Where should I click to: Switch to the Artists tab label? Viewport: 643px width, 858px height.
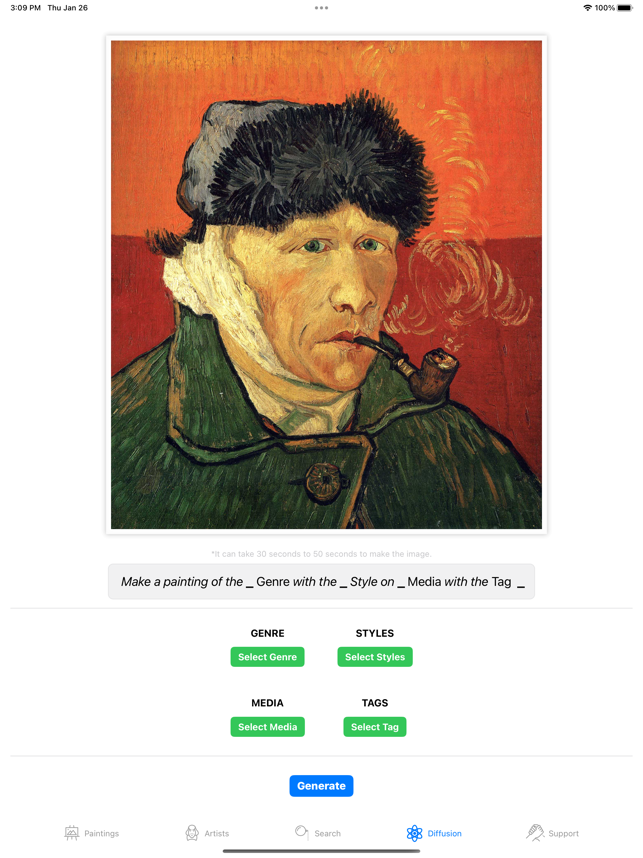click(217, 833)
